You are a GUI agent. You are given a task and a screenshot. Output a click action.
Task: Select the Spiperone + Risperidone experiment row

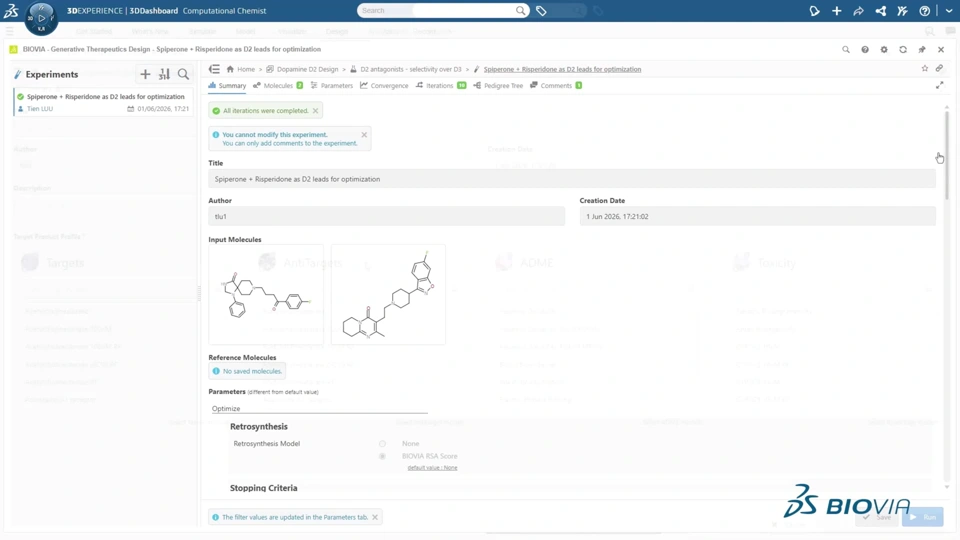click(103, 102)
